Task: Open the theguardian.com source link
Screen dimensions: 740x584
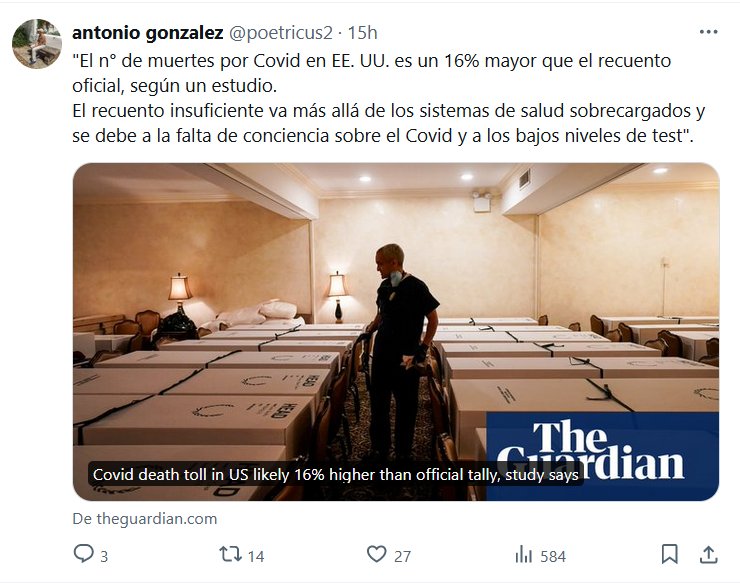Action: [x=145, y=518]
